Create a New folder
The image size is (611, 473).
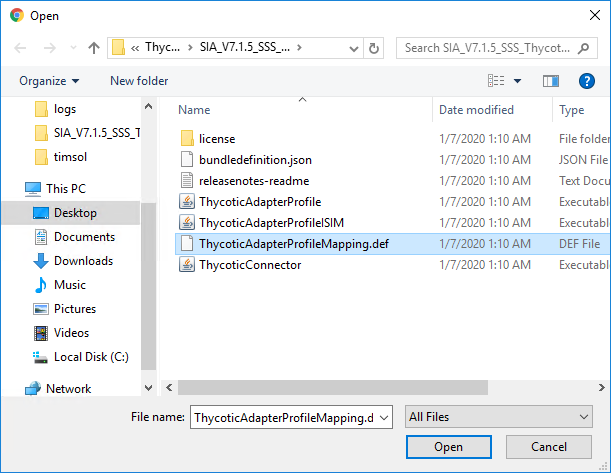click(139, 81)
